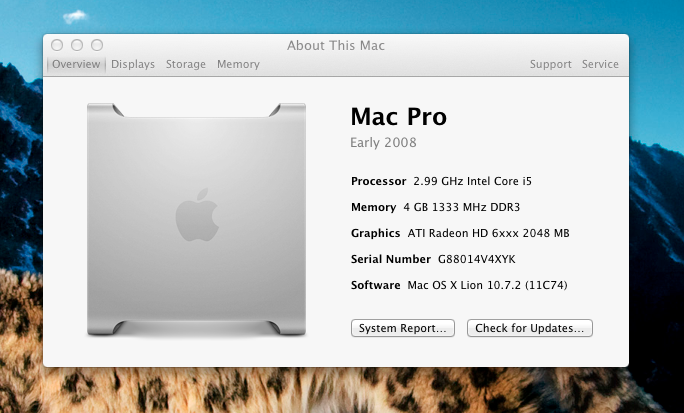The width and height of the screenshot is (684, 413).
Task: Click processor value '2.99 GHz Intel Core i5'
Action: click(x=472, y=181)
